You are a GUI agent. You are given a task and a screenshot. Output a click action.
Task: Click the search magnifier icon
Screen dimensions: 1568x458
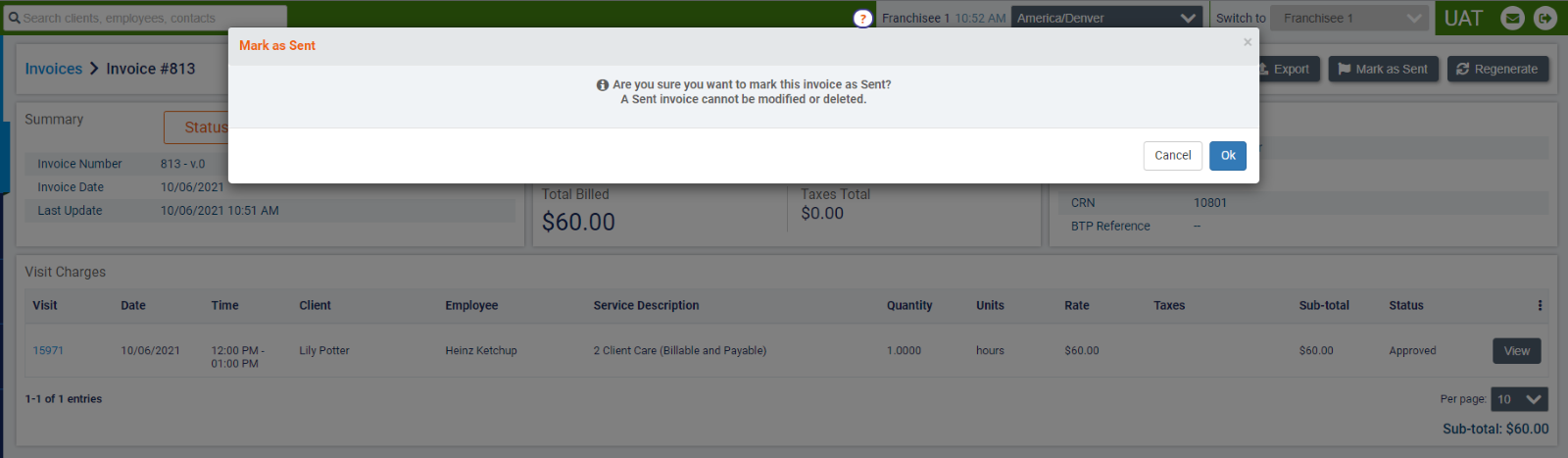coord(14,18)
